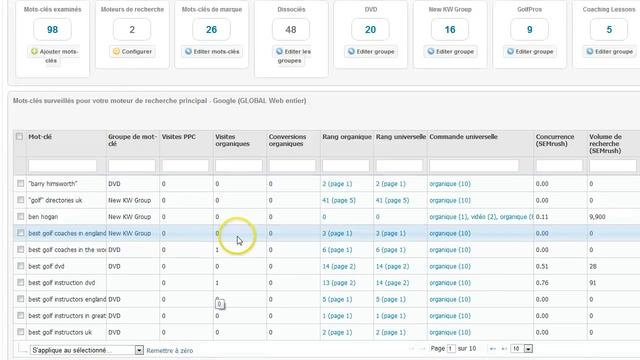Click Editer les groupes under Dissociés
Screen dimensions: 640x360
pyautogui.click(x=291, y=56)
